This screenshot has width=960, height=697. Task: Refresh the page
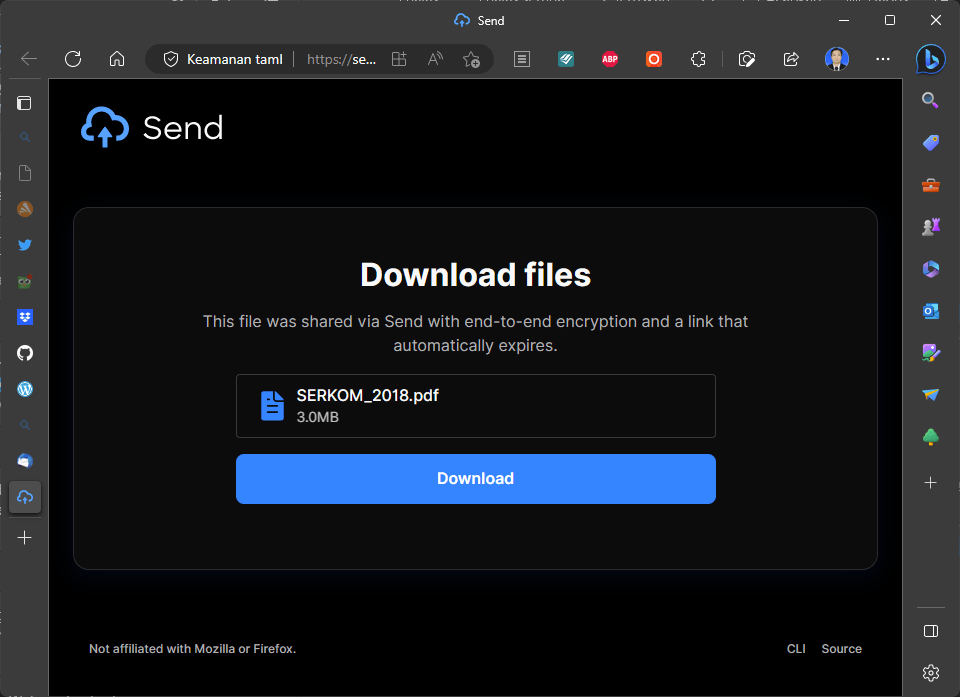[73, 59]
